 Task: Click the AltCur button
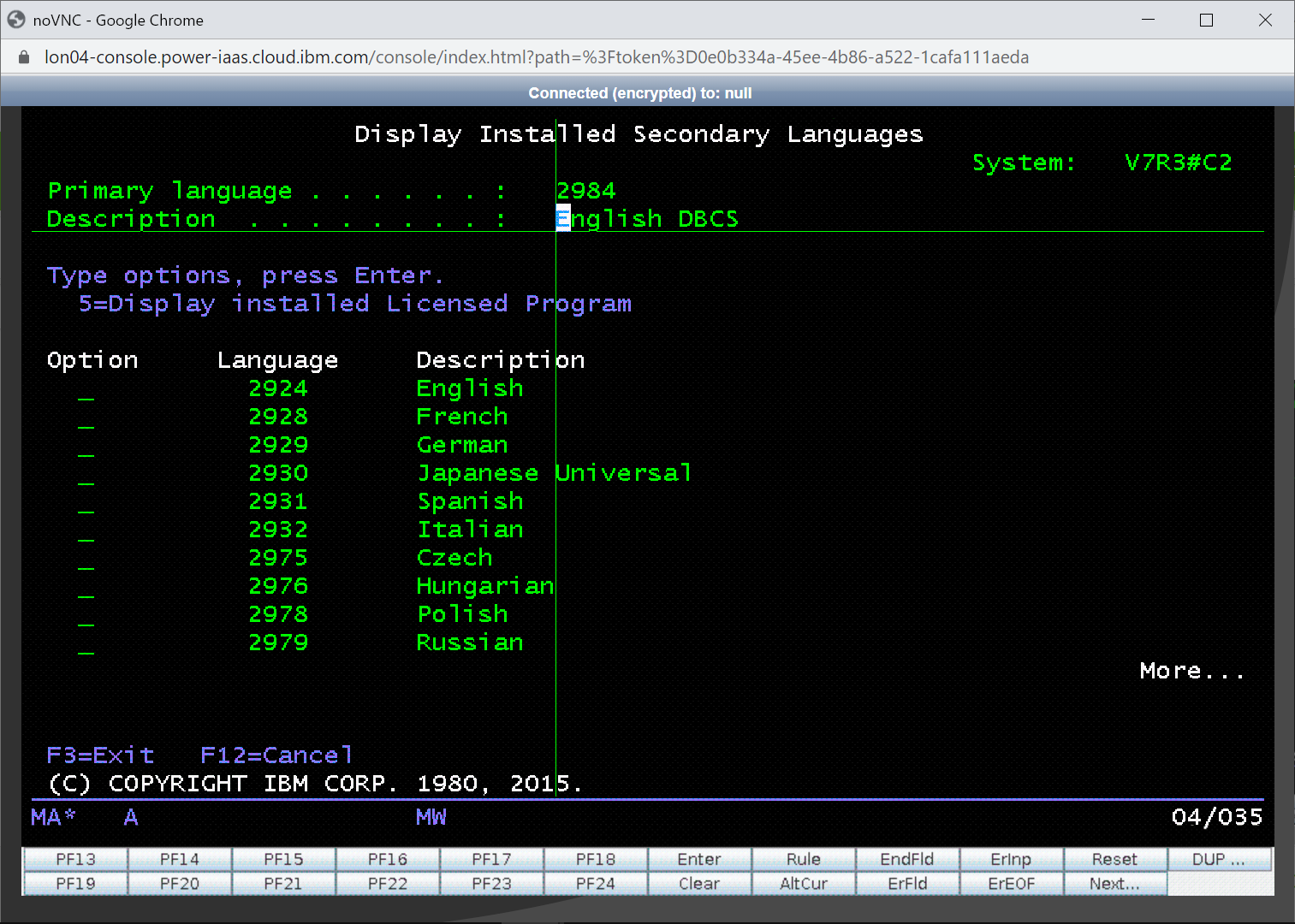click(x=804, y=884)
